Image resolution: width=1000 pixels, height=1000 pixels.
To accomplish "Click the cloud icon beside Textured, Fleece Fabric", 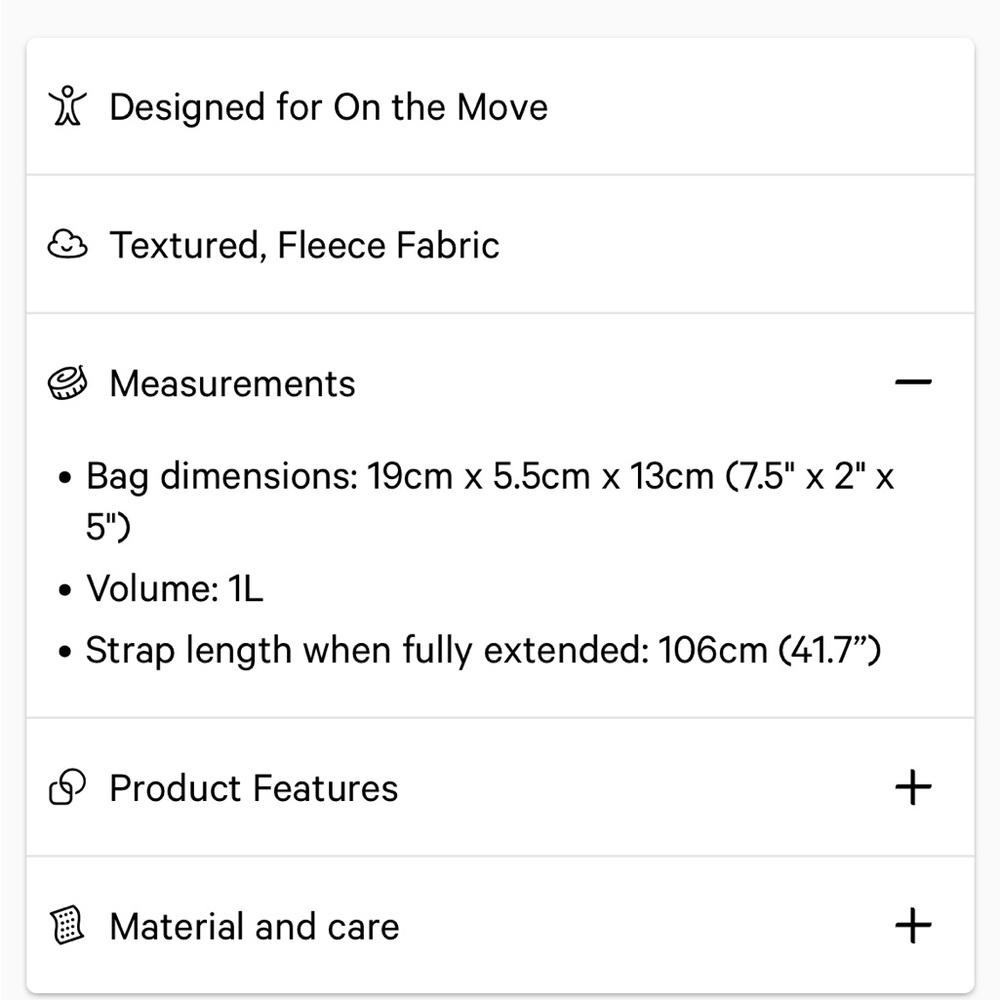I will click(x=68, y=244).
